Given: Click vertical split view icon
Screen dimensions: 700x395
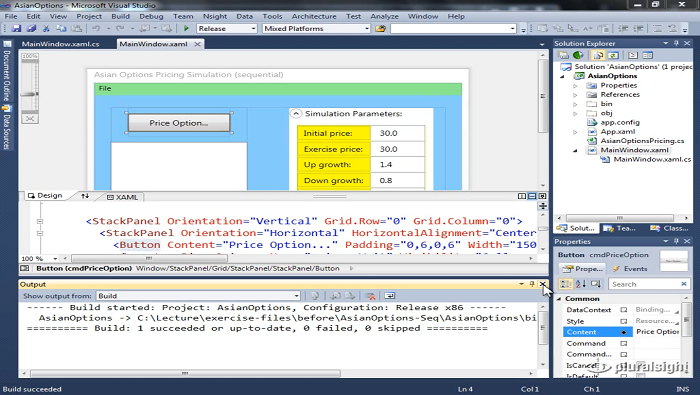Looking at the screenshot, I should [522, 196].
